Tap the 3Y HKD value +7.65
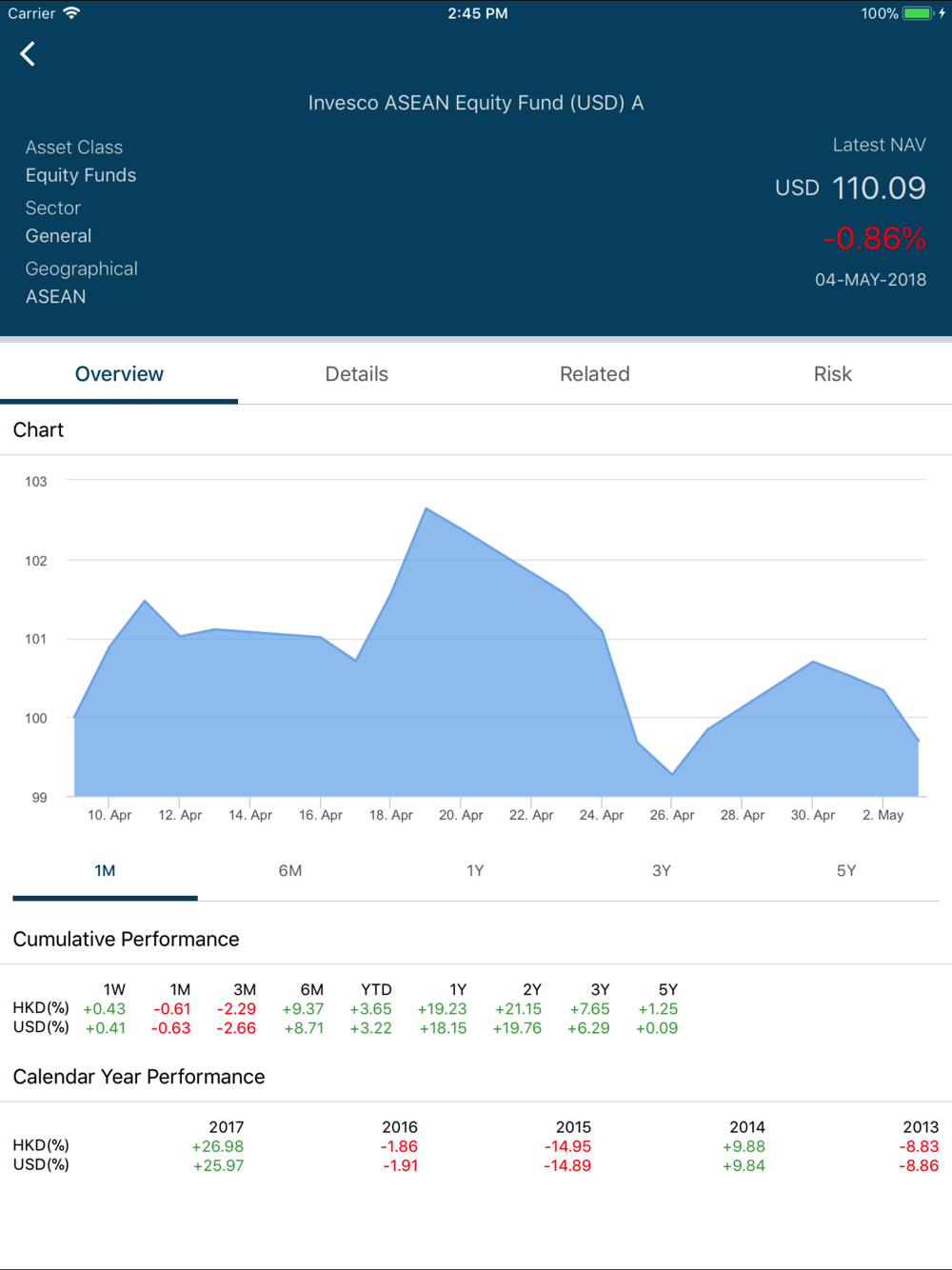Viewport: 952px width, 1270px height. (589, 1009)
